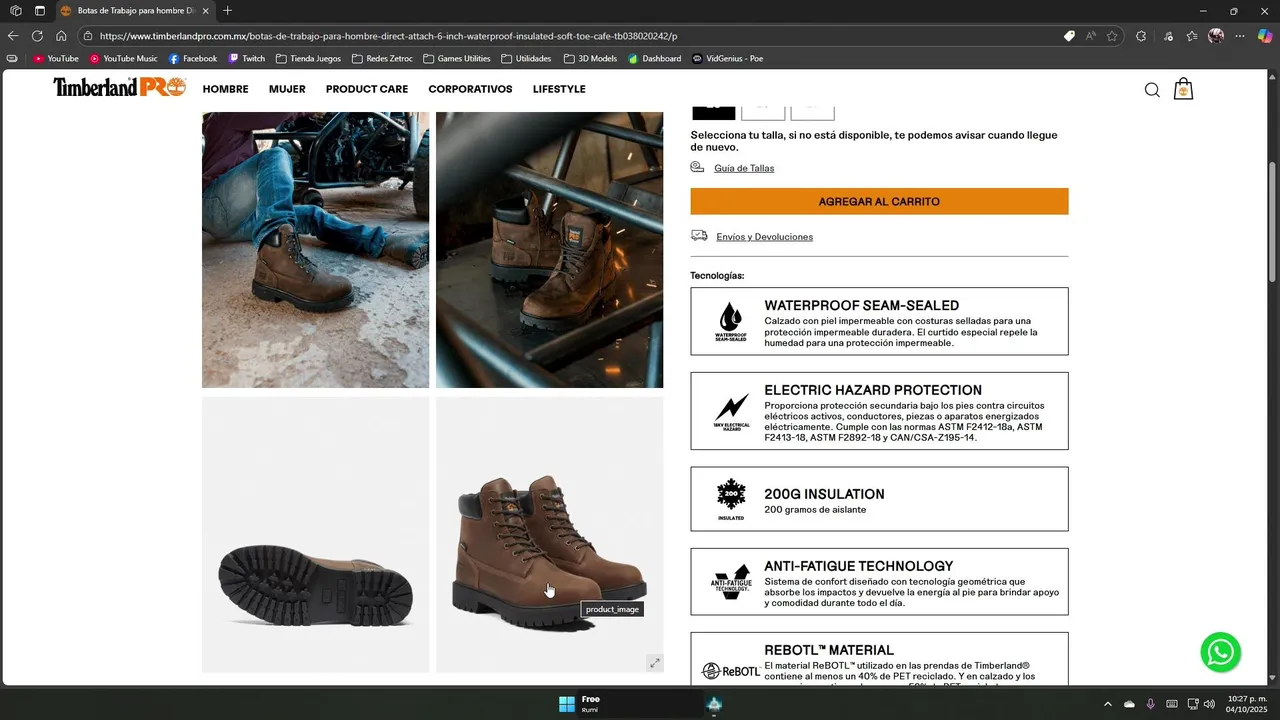
Task: Open the OneDrive cloud tray icon
Action: pos(1129,704)
